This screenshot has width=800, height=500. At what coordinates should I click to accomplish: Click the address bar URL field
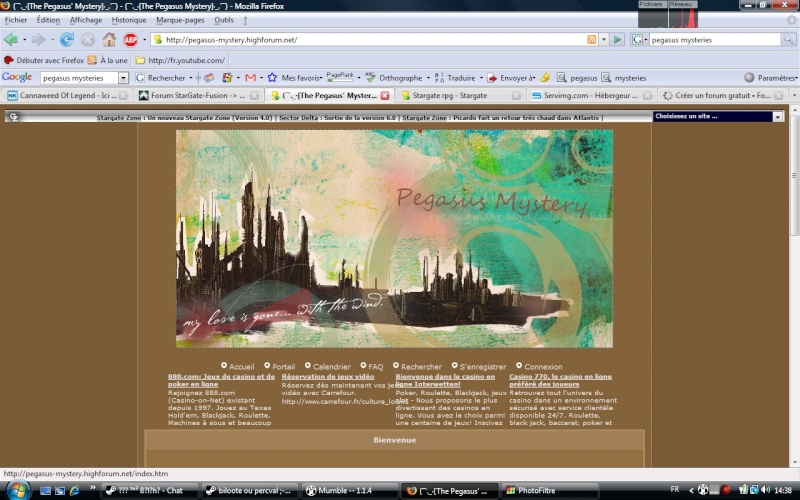[x=375, y=39]
